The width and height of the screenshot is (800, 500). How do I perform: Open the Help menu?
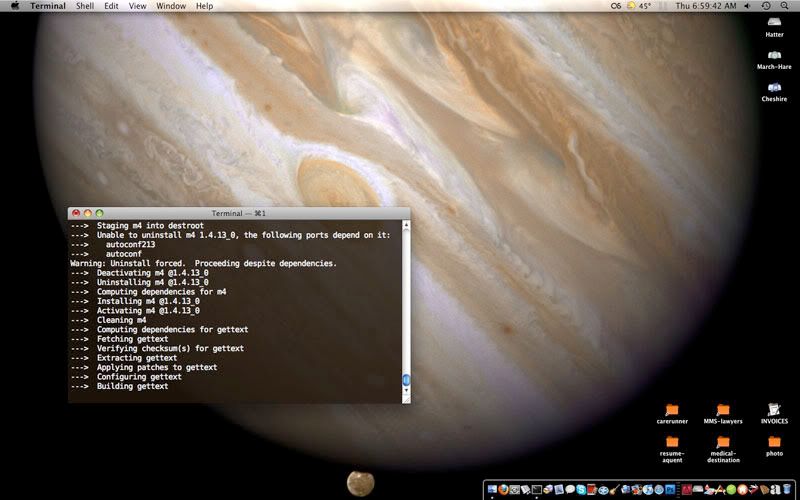(x=205, y=6)
